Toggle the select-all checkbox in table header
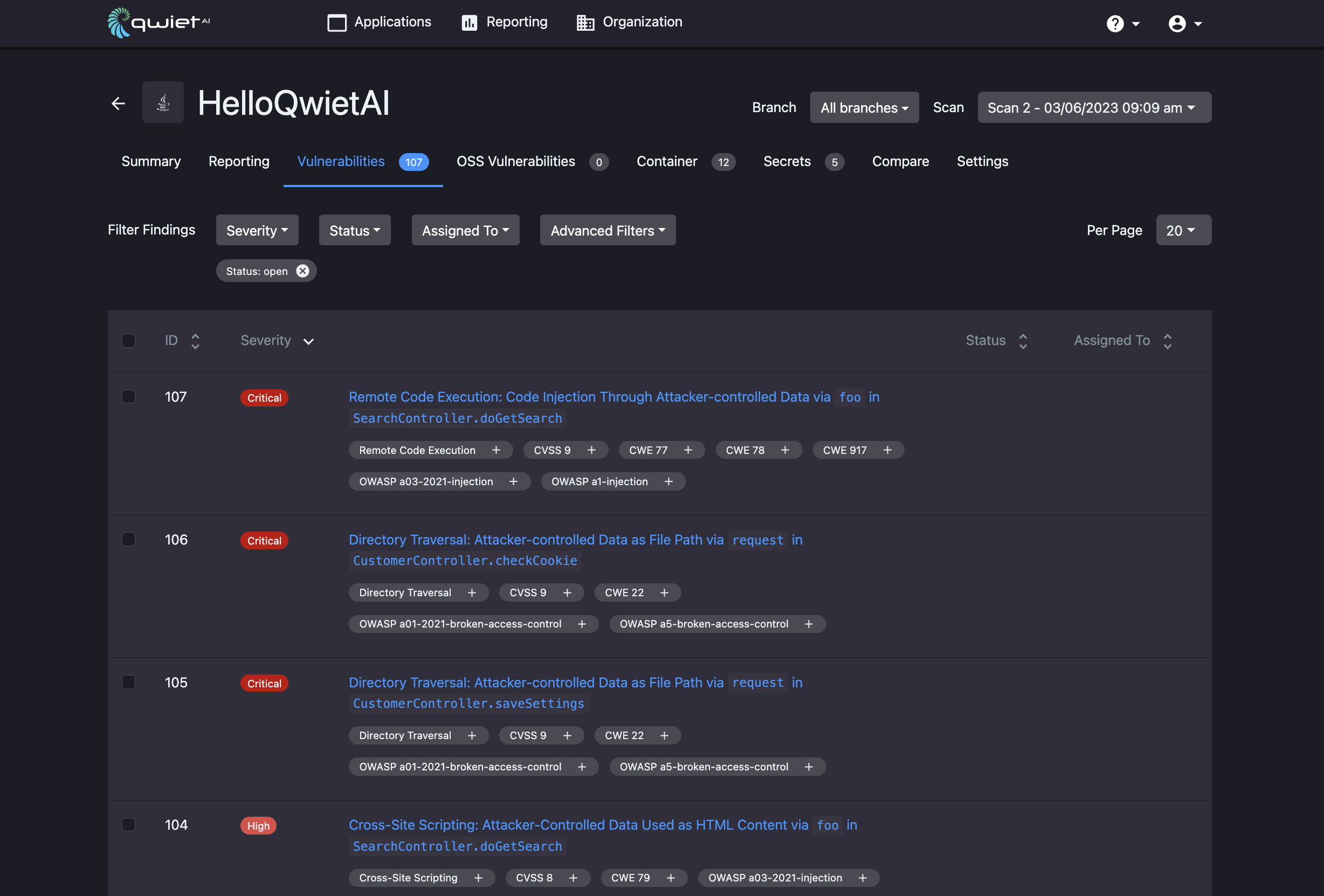This screenshot has height=896, width=1324. pos(129,341)
